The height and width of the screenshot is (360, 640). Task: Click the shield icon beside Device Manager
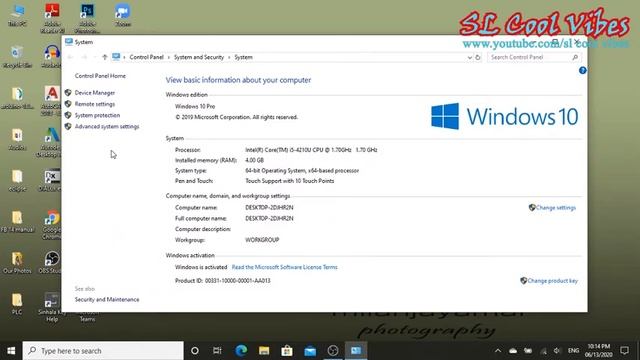[68, 93]
